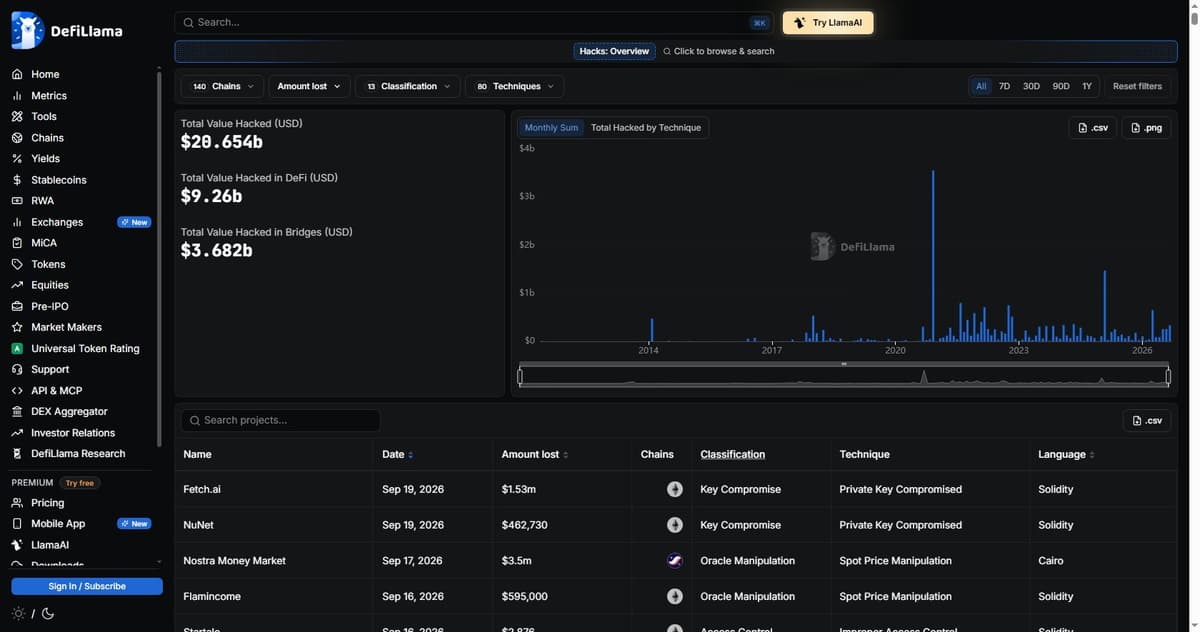Open the API & MCP page

pos(57,391)
